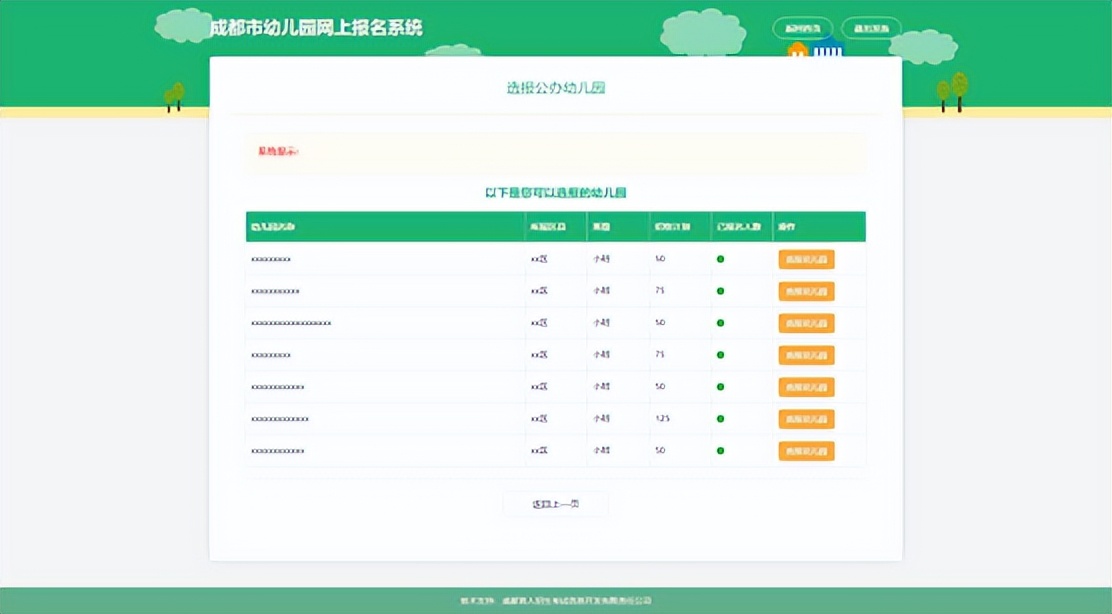
Task: Toggle the green enrollment indicator in the fourth row
Action: (x=722, y=355)
